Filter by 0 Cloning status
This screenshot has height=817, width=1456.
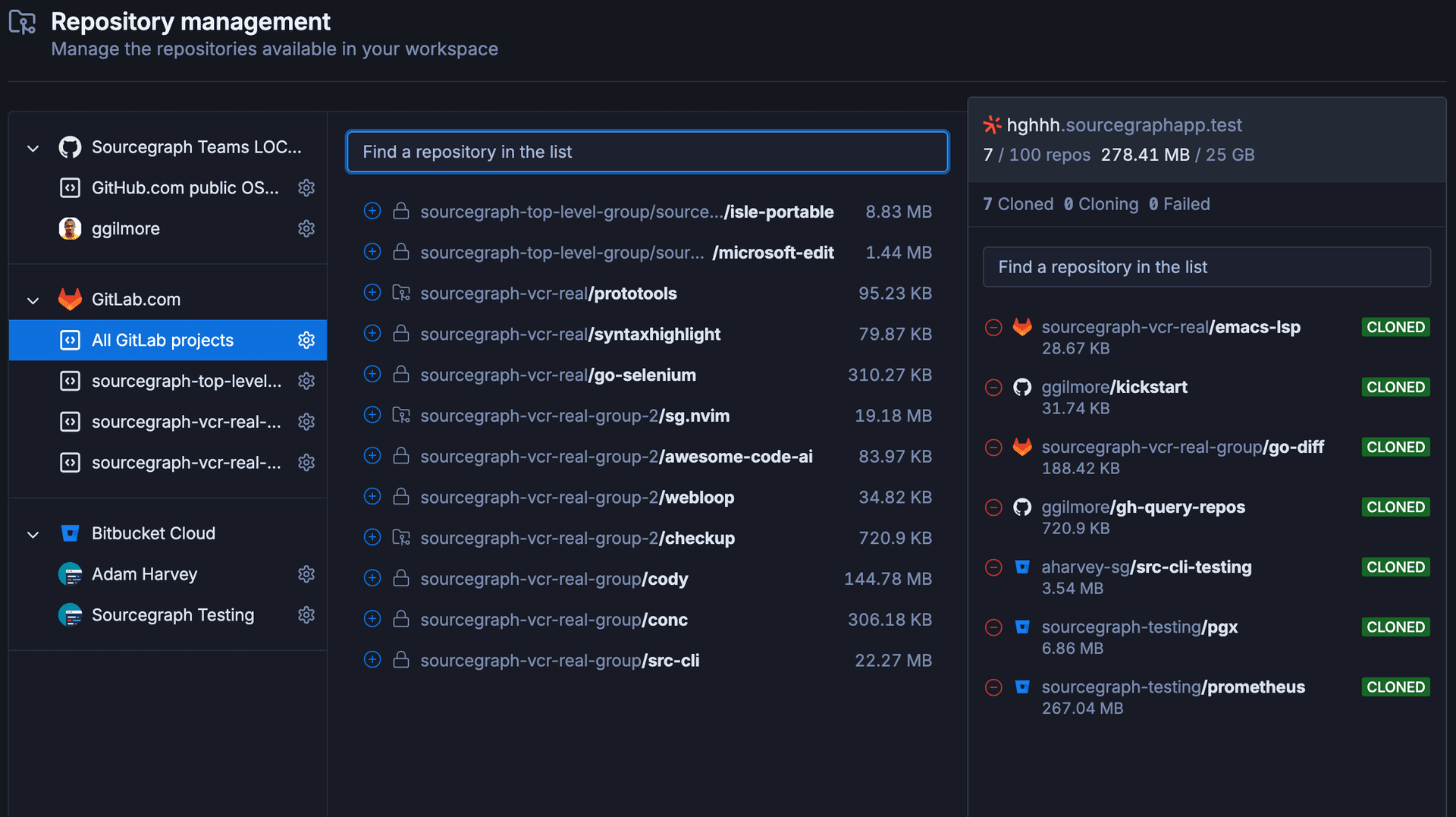click(1100, 204)
